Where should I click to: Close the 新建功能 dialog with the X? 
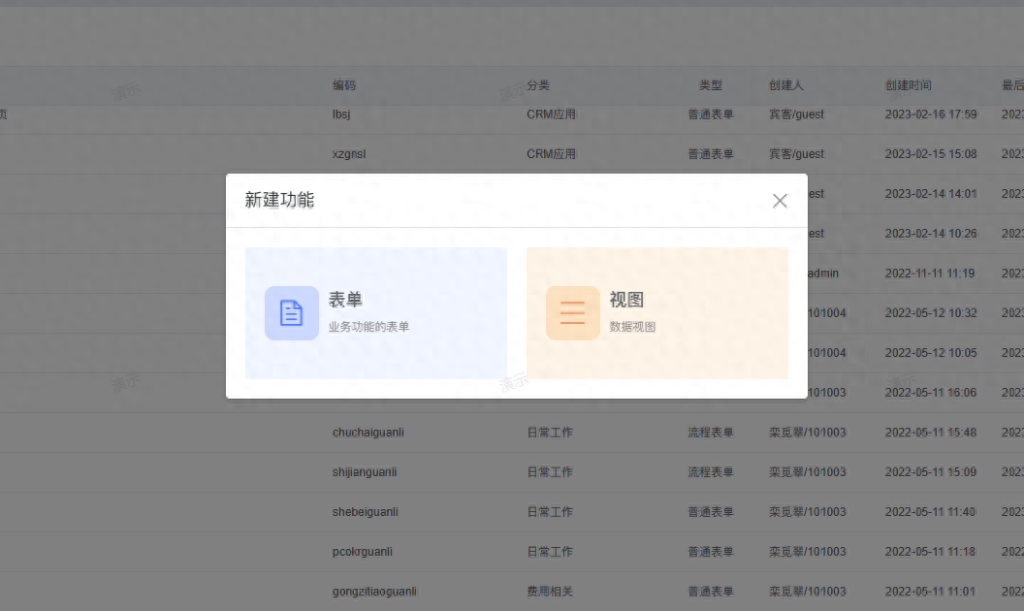tap(780, 200)
